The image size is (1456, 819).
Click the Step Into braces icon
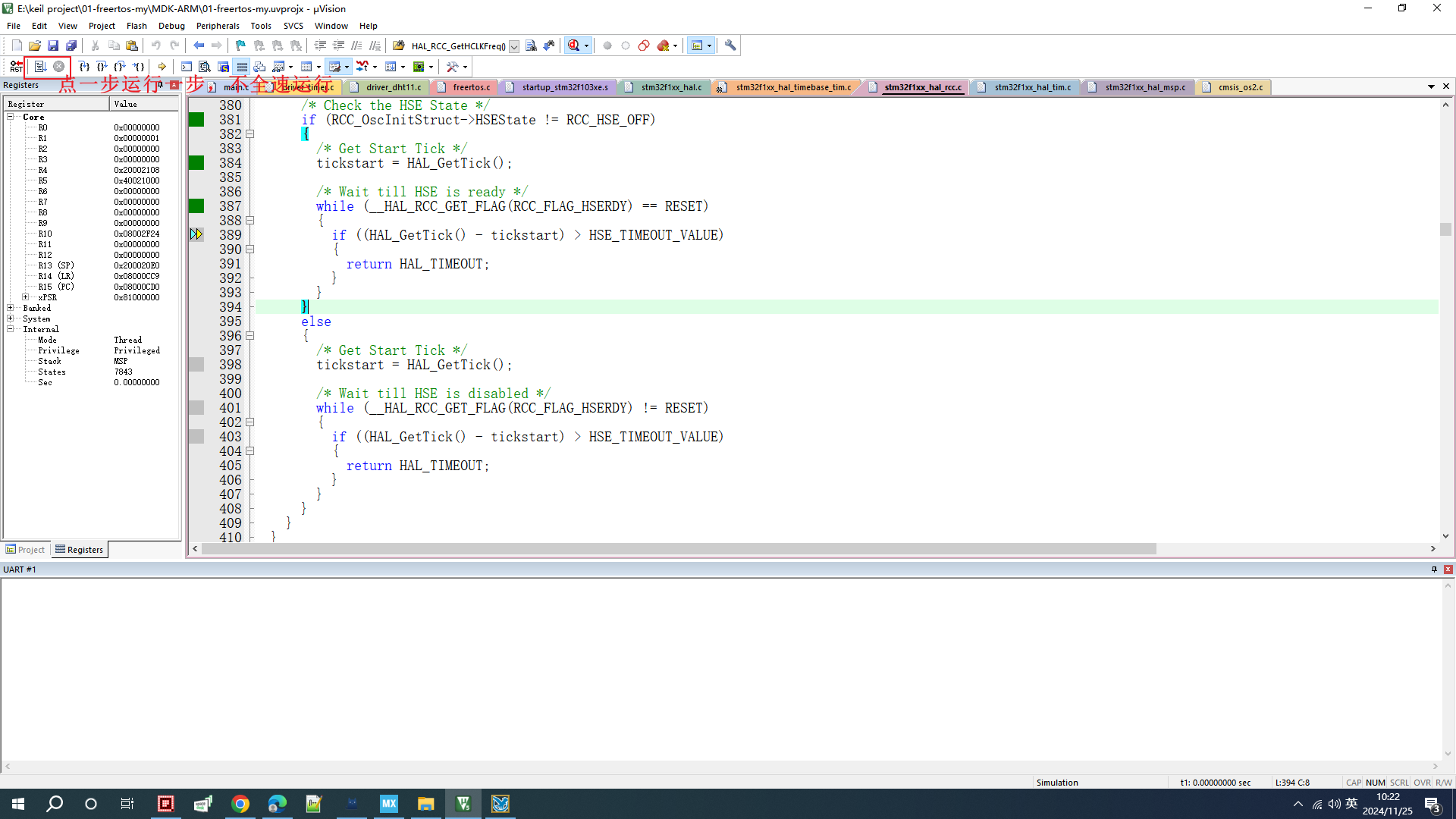84,67
